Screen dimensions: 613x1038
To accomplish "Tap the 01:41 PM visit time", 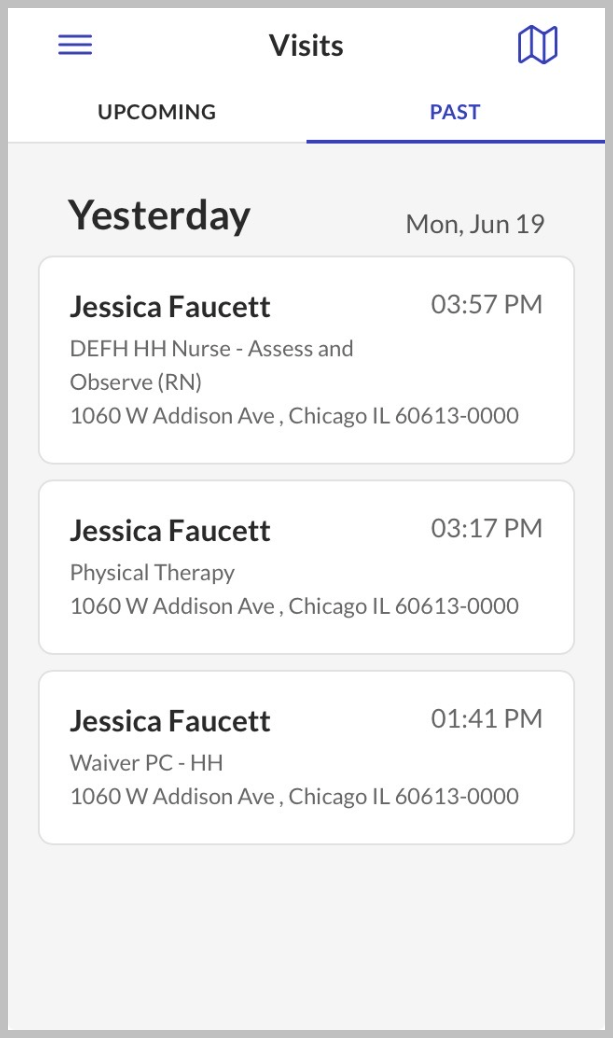I will coord(487,718).
